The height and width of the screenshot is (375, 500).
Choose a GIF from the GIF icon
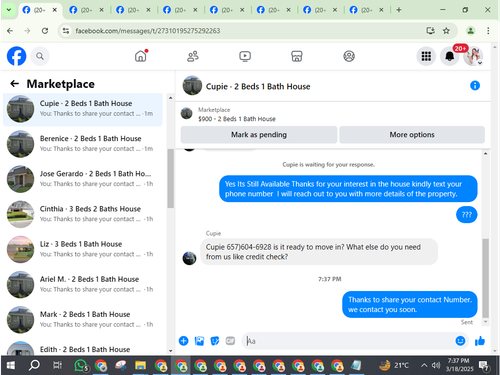pyautogui.click(x=230, y=341)
